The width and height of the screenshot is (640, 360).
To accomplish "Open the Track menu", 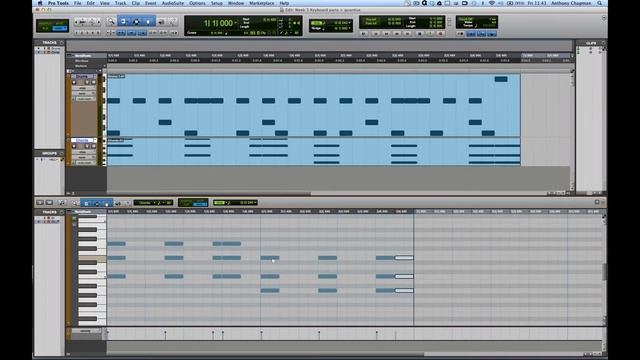I will click(120, 3).
